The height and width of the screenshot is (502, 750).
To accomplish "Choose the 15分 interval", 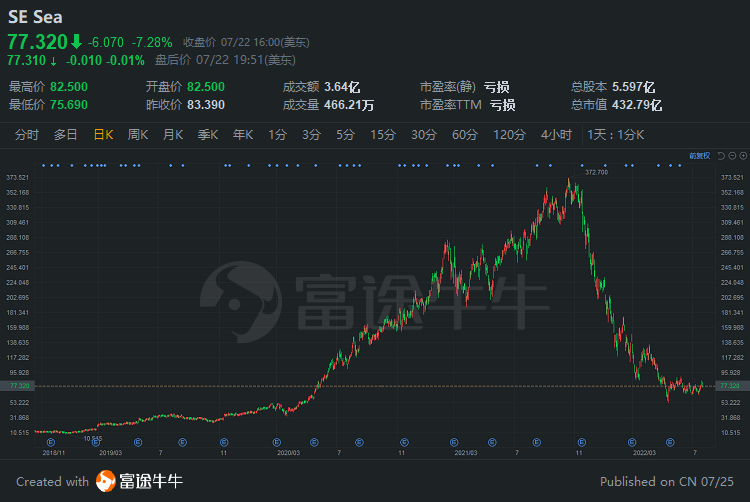I will click(x=383, y=135).
